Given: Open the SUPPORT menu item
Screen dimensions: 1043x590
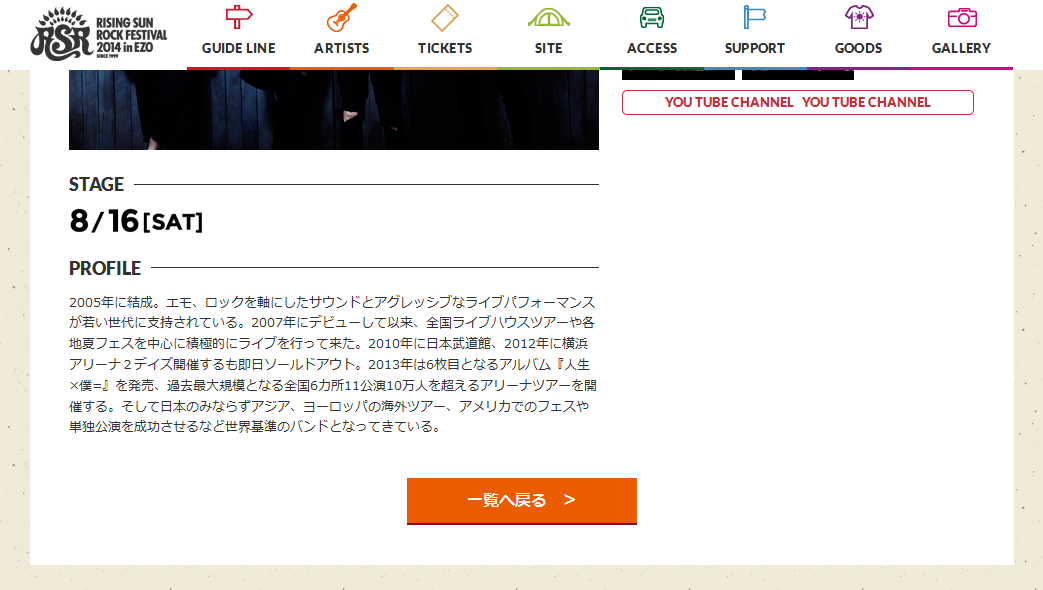Looking at the screenshot, I should [x=754, y=48].
